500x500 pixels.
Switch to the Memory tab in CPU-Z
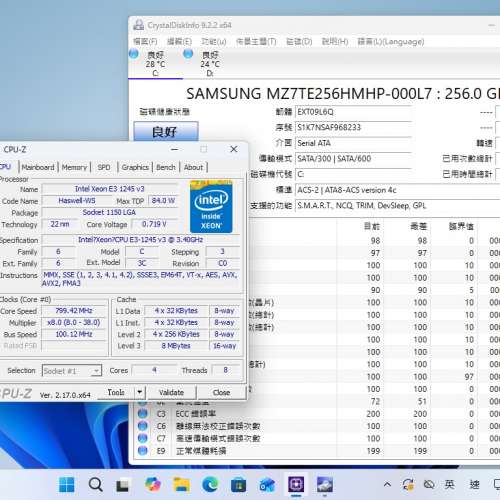pyautogui.click(x=74, y=167)
